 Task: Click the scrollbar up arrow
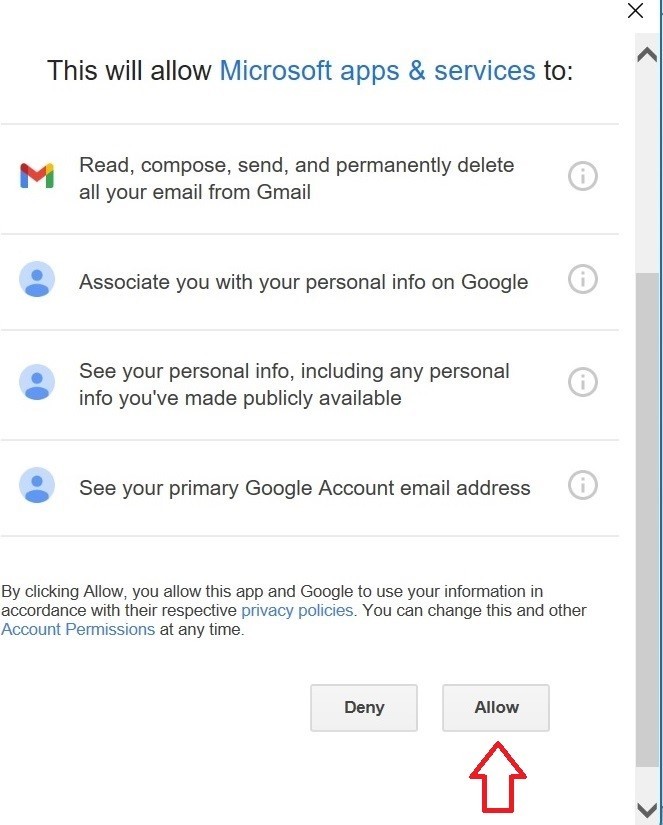point(647,55)
